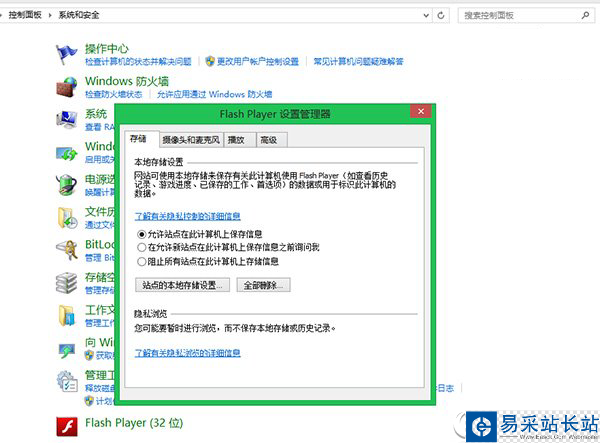Click the File History folder icon

coord(67,218)
